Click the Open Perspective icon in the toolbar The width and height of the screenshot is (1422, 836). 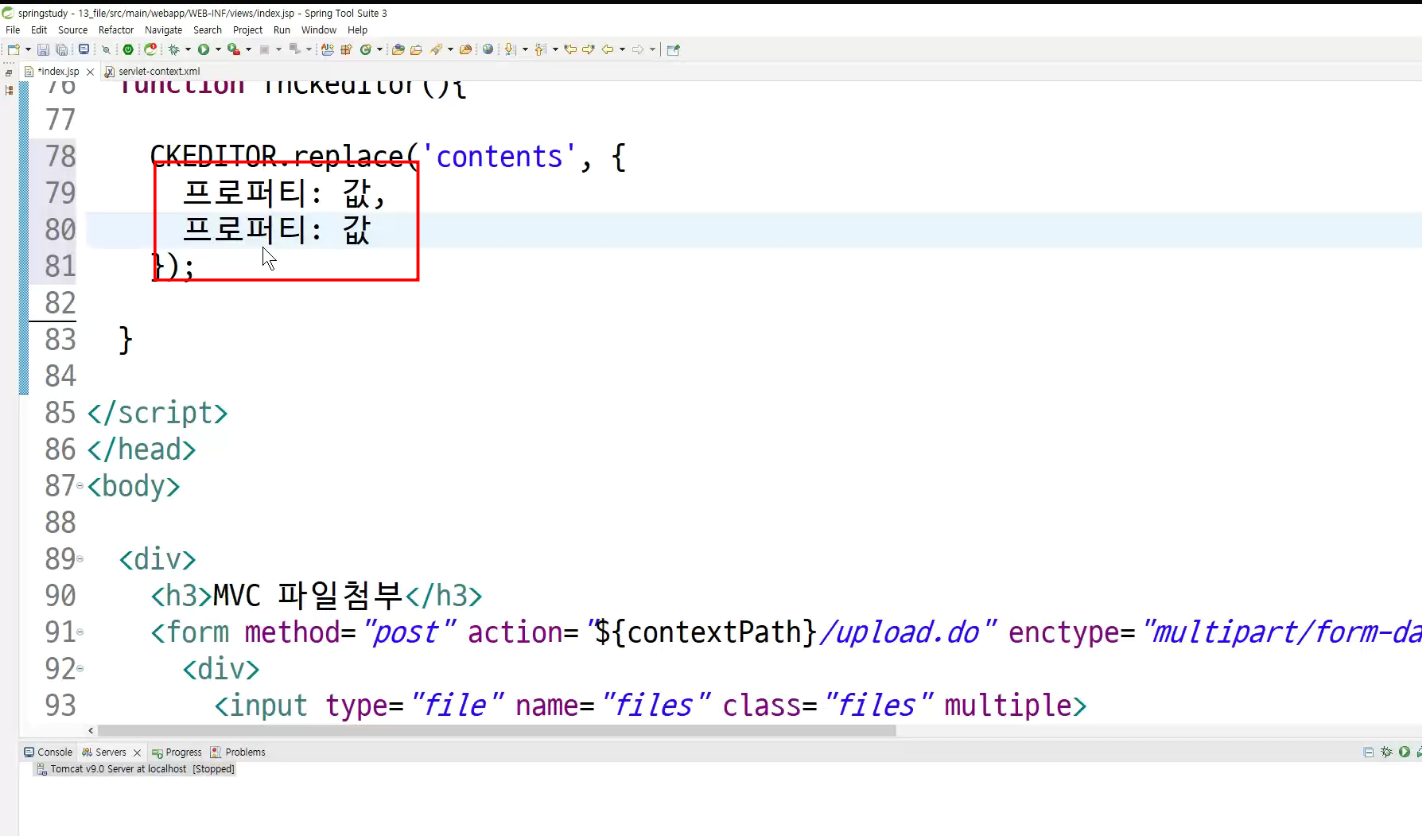(673, 49)
